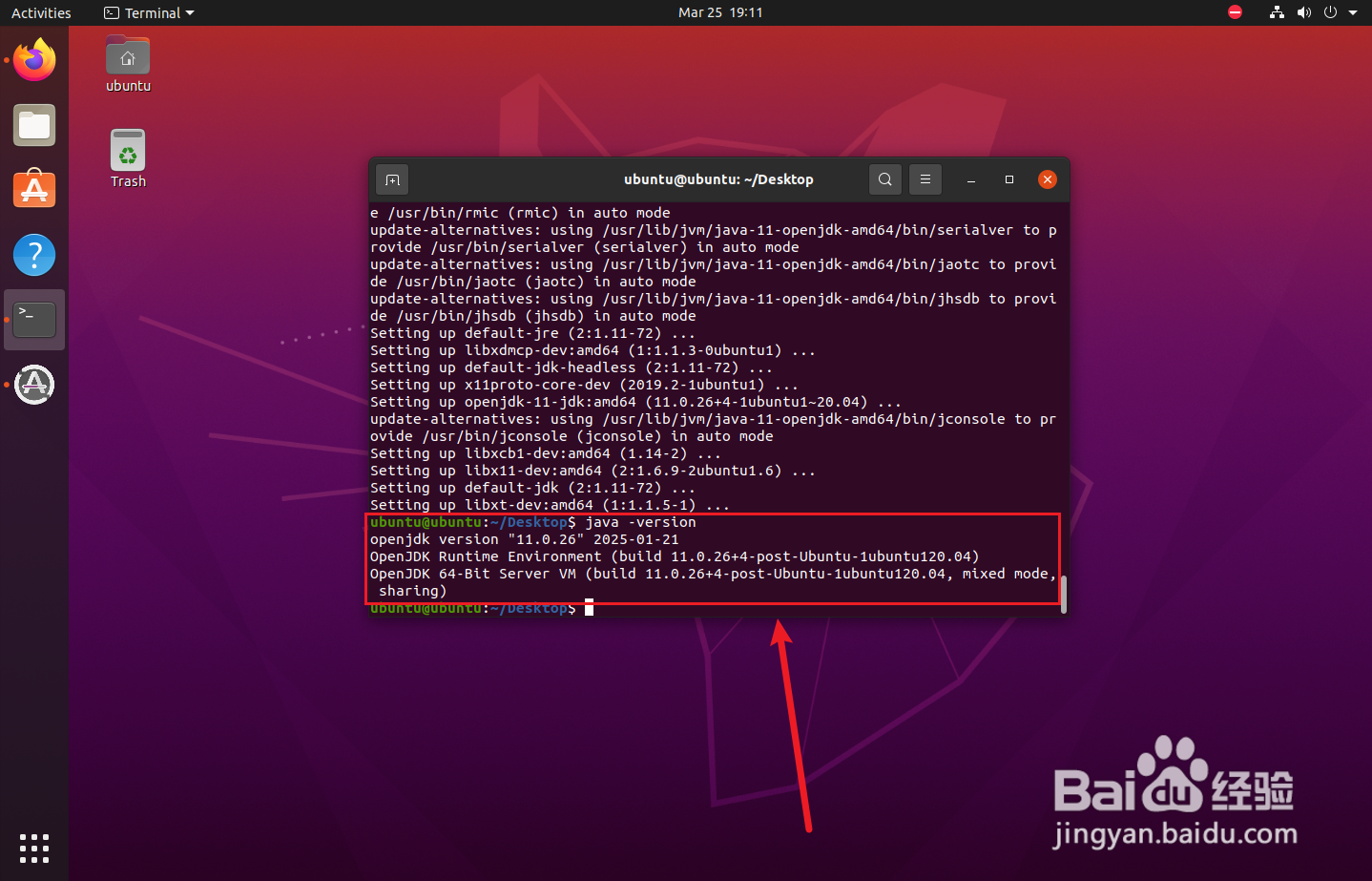1372x881 pixels.
Task: Click 'Setting up libx11-dev:amd64' line
Action: click(x=592, y=471)
